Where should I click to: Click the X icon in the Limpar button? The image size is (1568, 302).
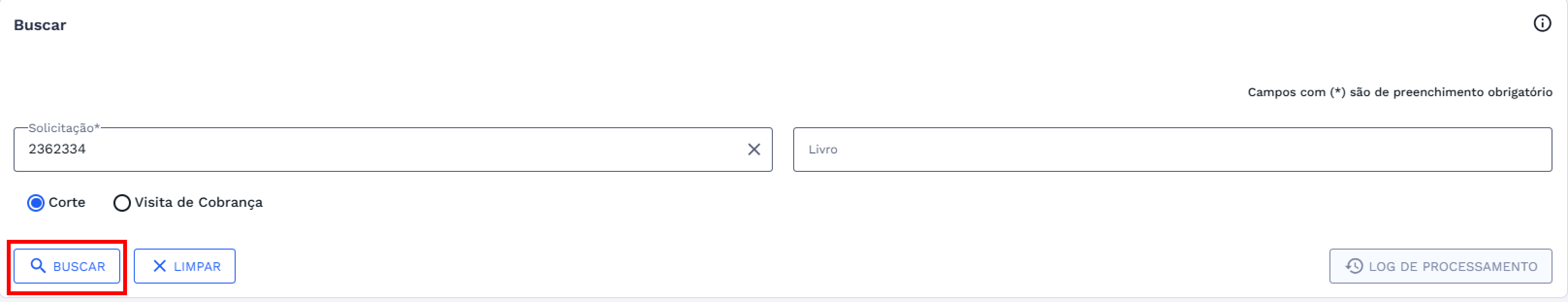point(160,266)
